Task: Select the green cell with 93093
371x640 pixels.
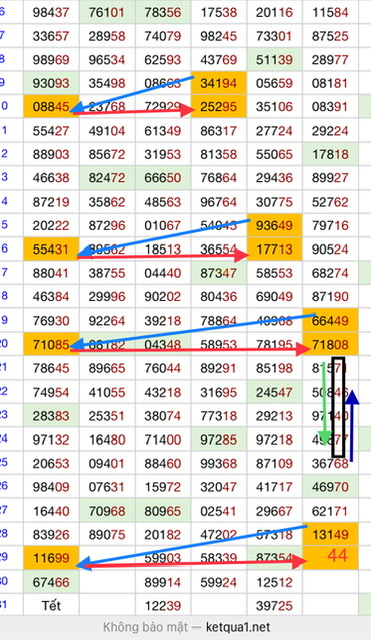Action: point(51,83)
